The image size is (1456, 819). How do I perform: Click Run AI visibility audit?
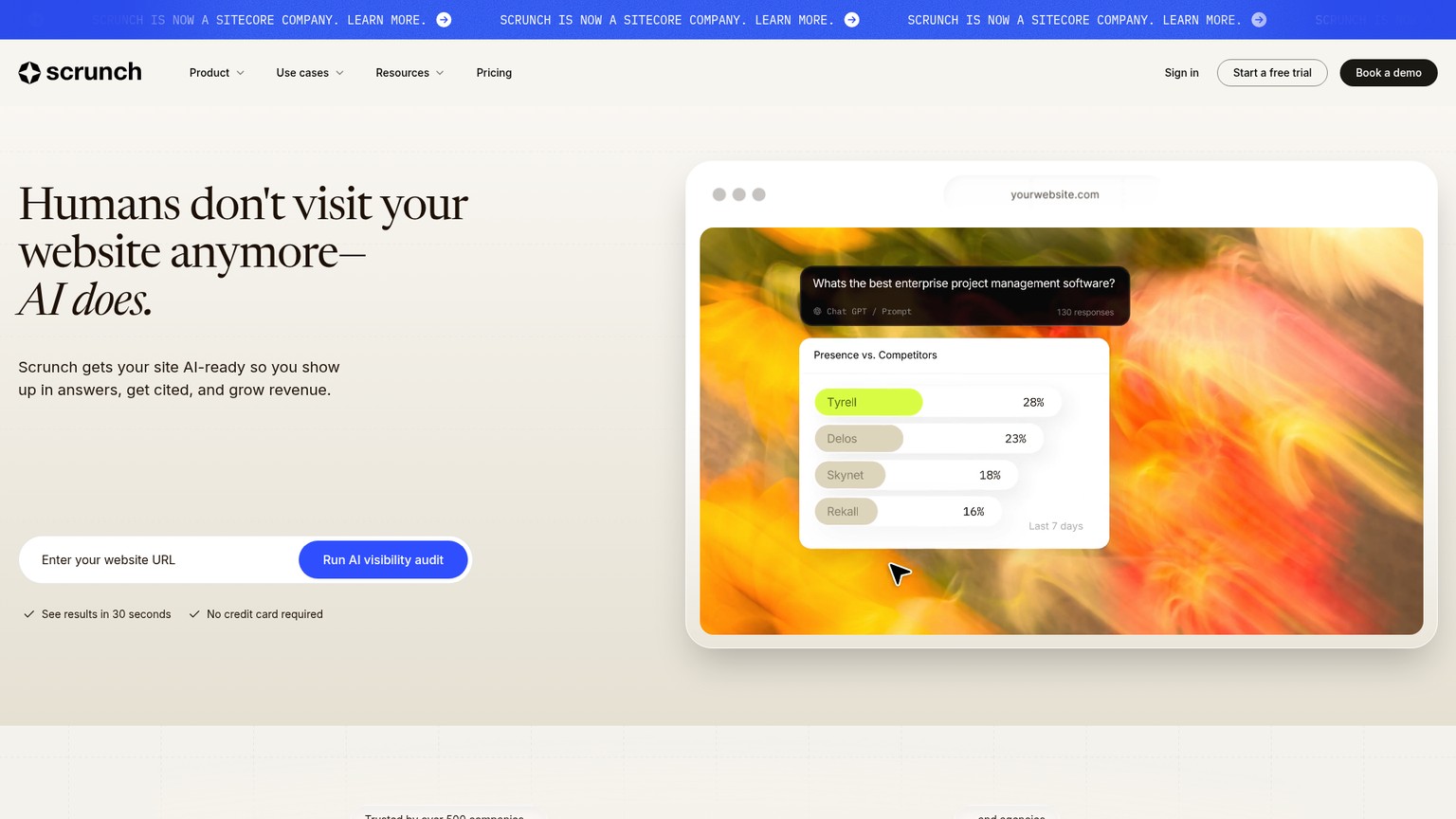tap(383, 560)
